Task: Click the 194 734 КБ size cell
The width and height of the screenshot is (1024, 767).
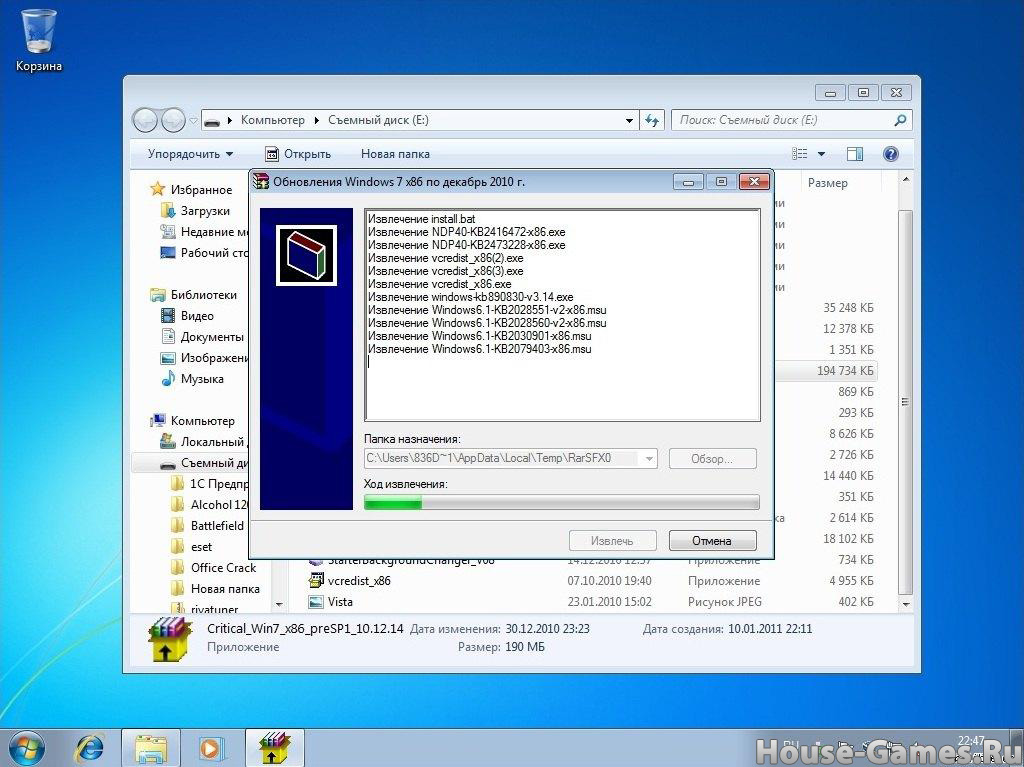Action: [x=845, y=370]
